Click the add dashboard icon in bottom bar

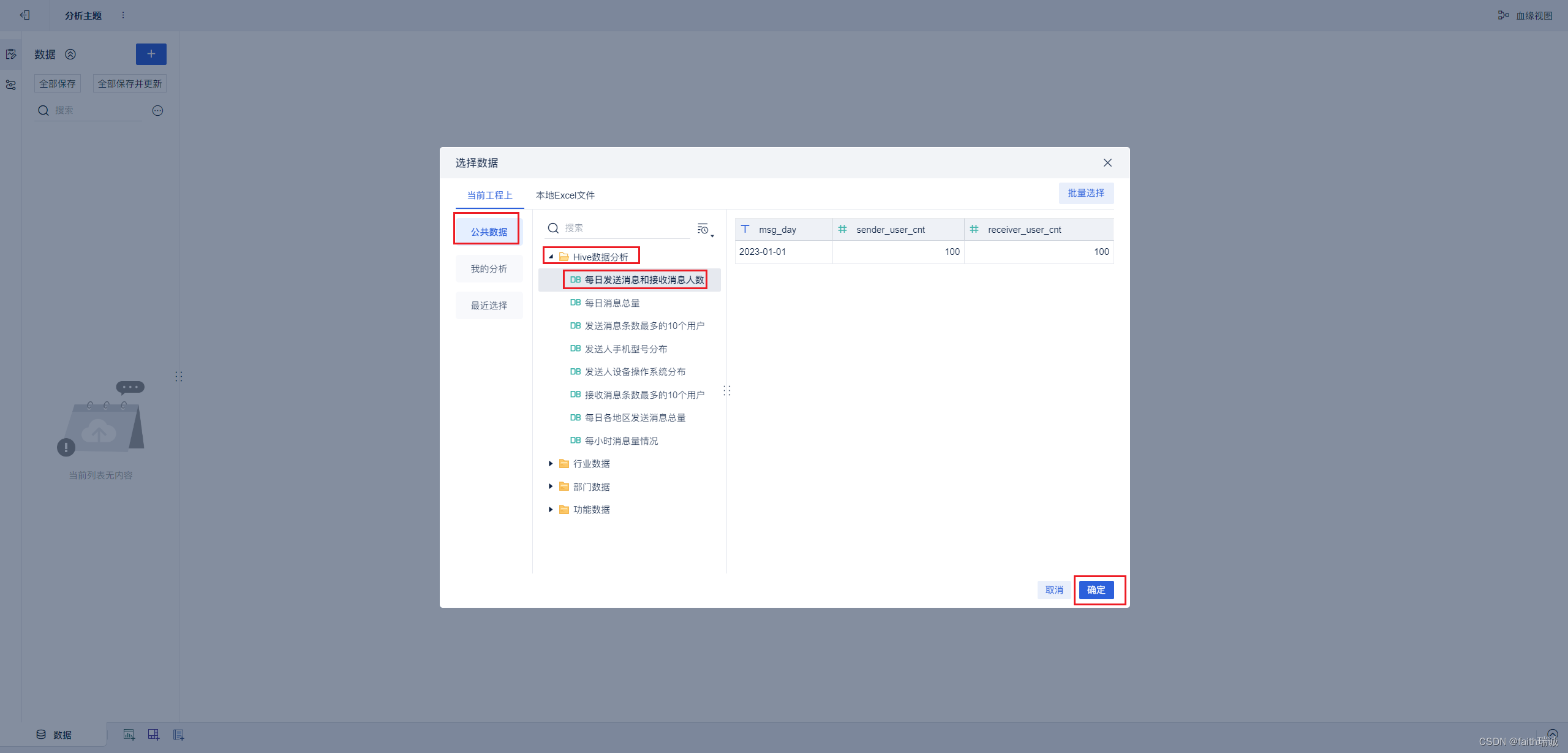154,735
